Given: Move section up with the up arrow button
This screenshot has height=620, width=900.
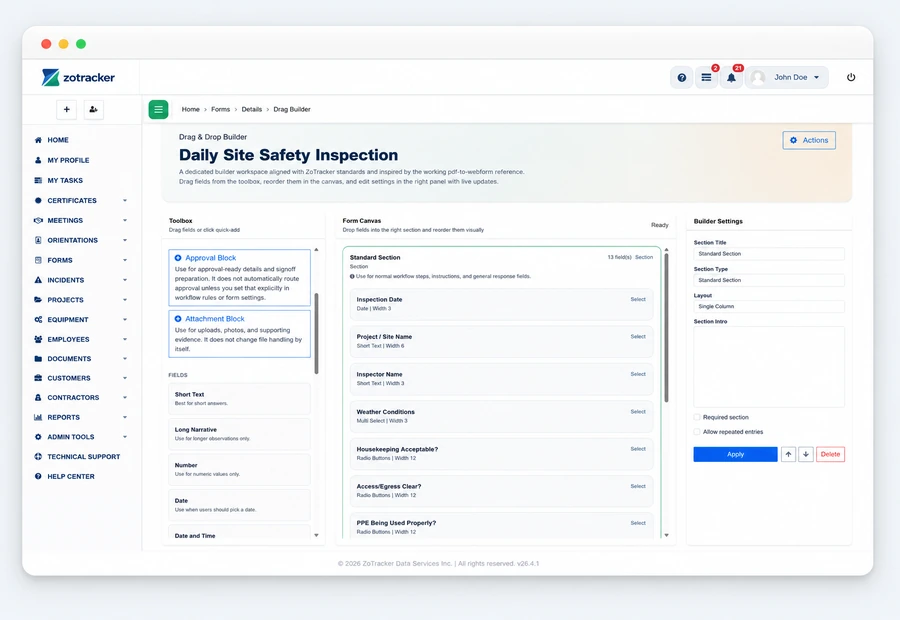Looking at the screenshot, I should (x=788, y=454).
